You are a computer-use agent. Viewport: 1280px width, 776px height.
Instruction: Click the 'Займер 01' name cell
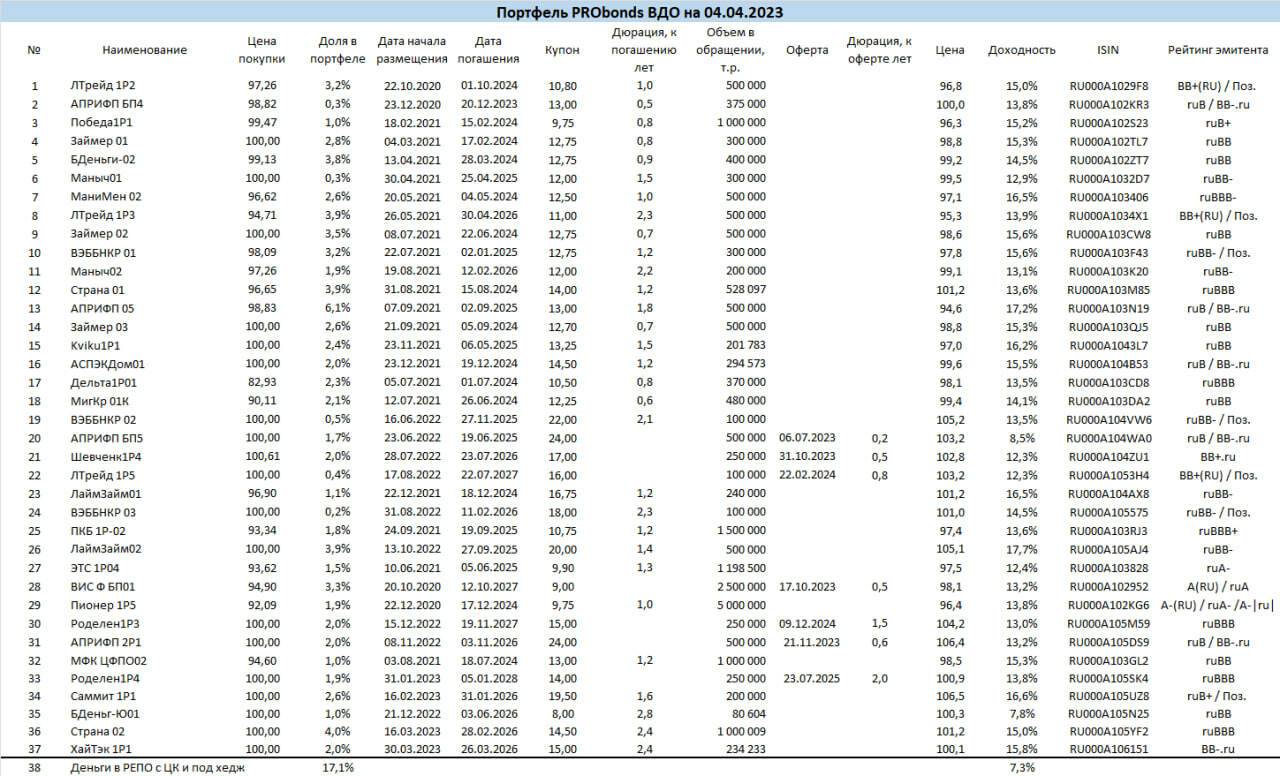(x=99, y=141)
